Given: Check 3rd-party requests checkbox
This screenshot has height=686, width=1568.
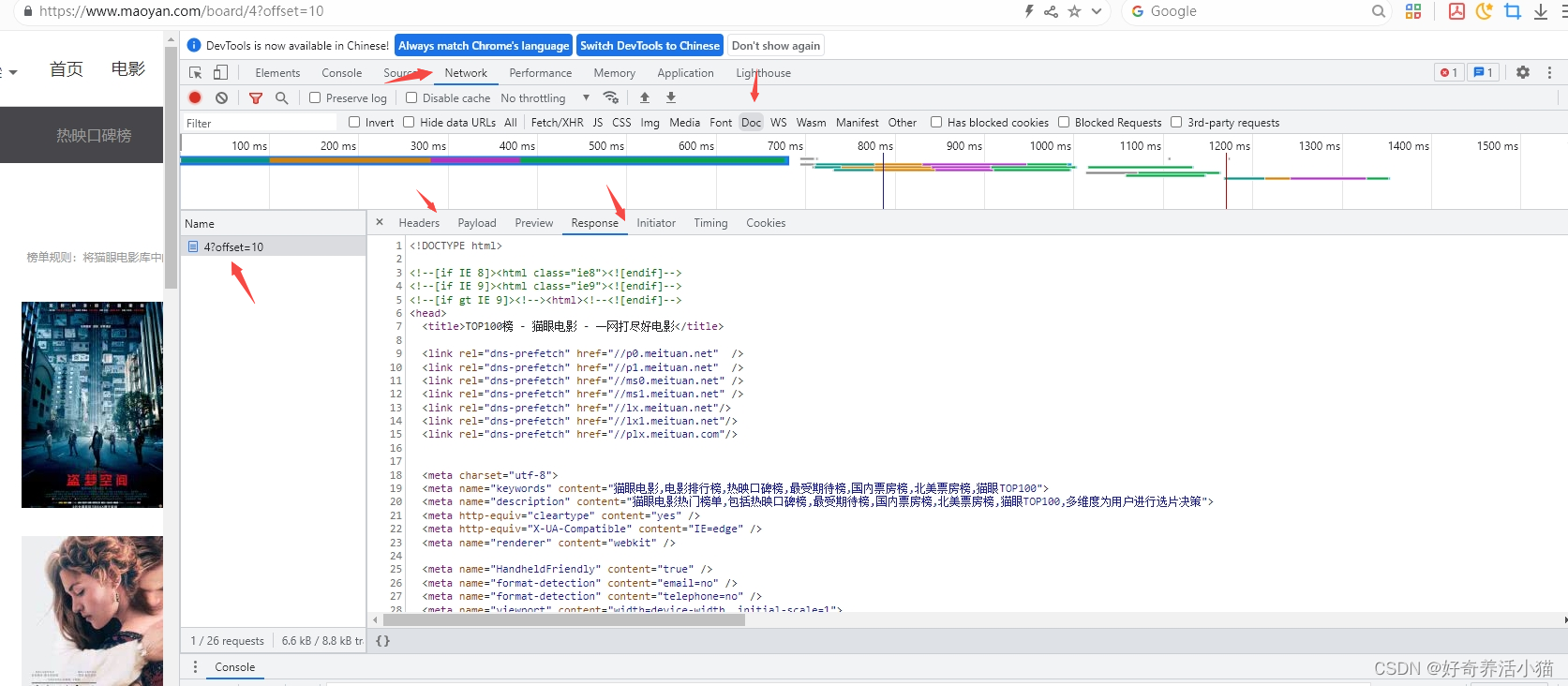Looking at the screenshot, I should point(1176,122).
